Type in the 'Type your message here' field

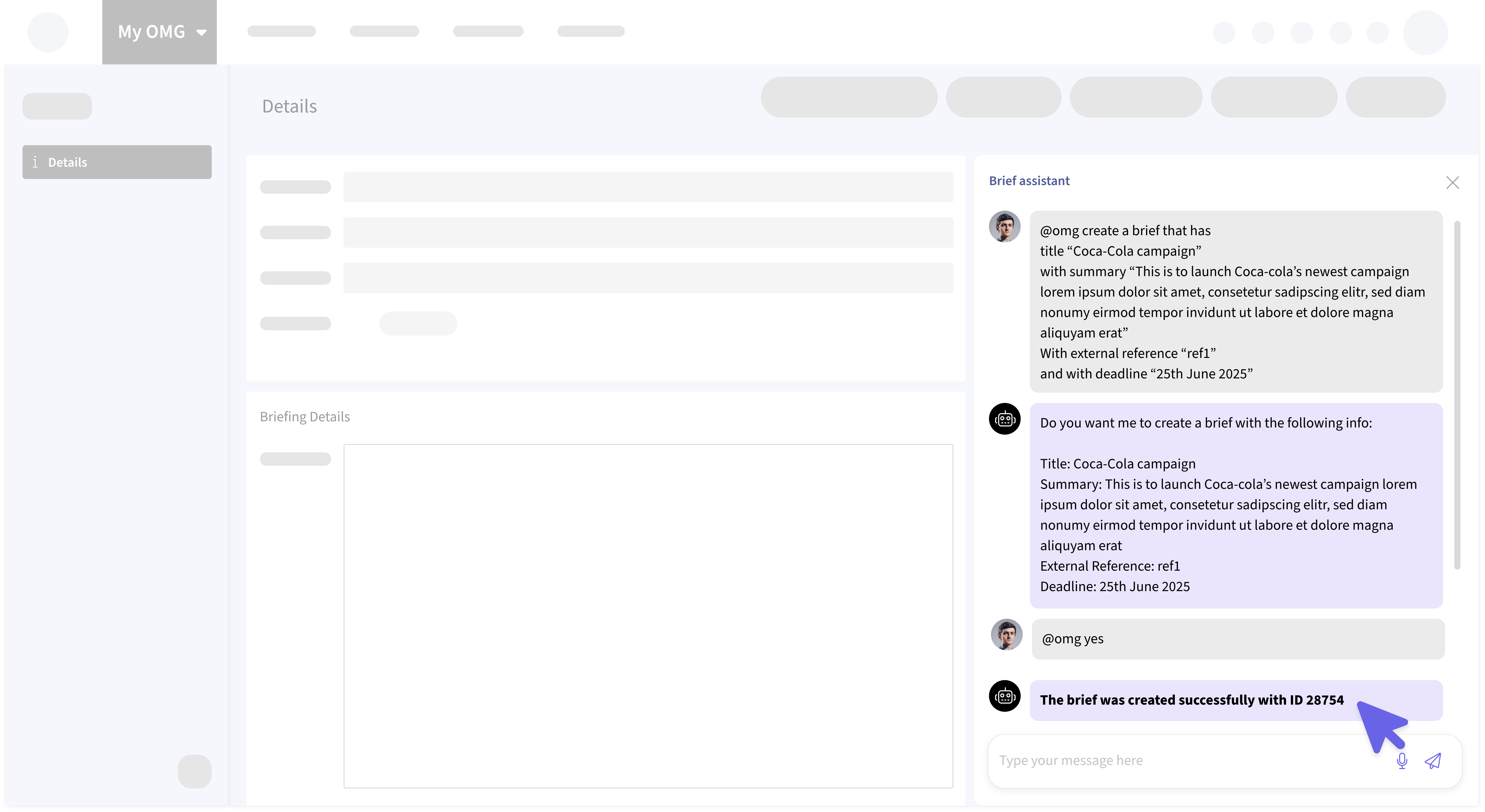pos(1182,761)
